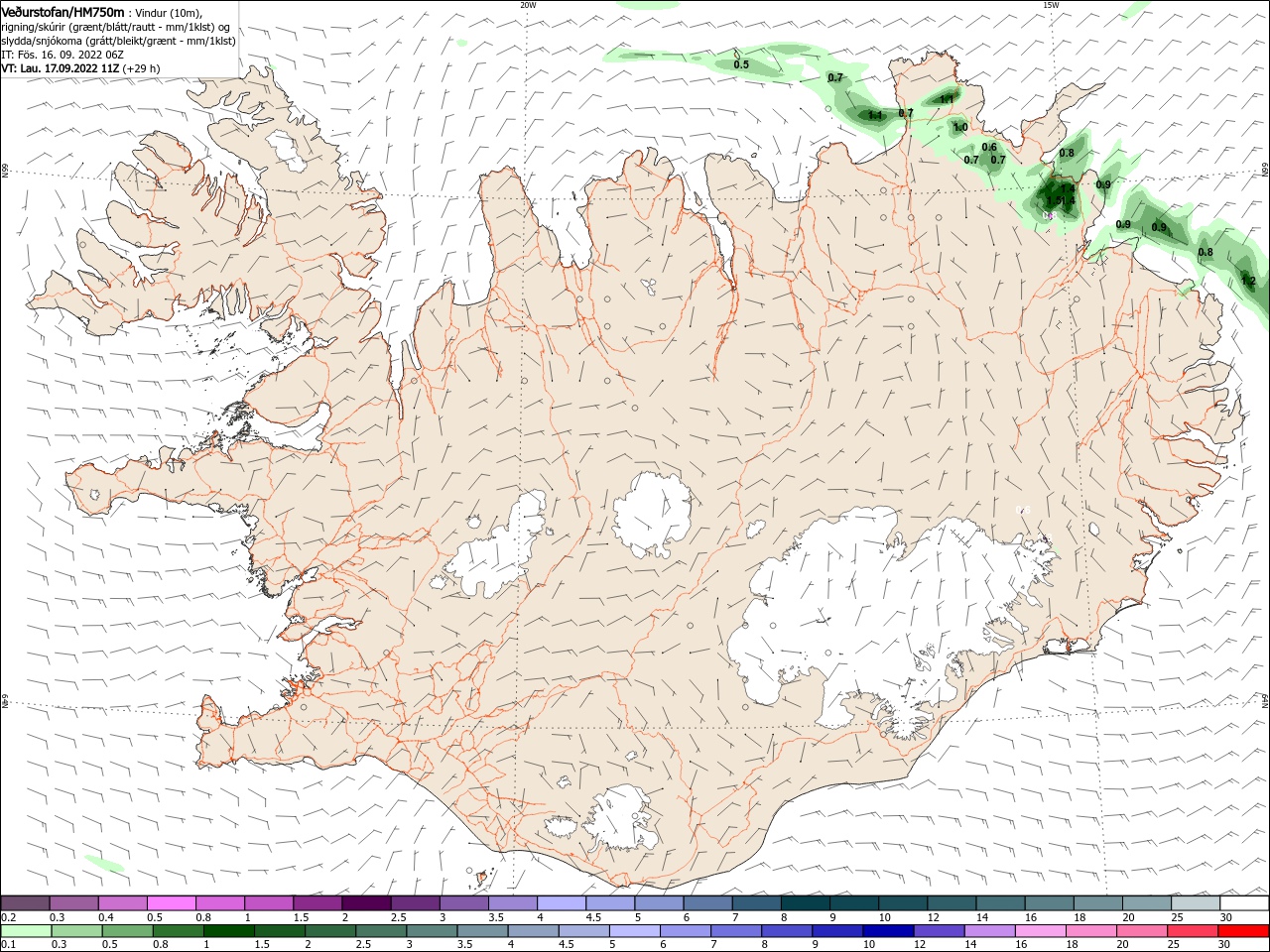Click the Veðurstofan/HM750m title text

[x=63, y=11]
